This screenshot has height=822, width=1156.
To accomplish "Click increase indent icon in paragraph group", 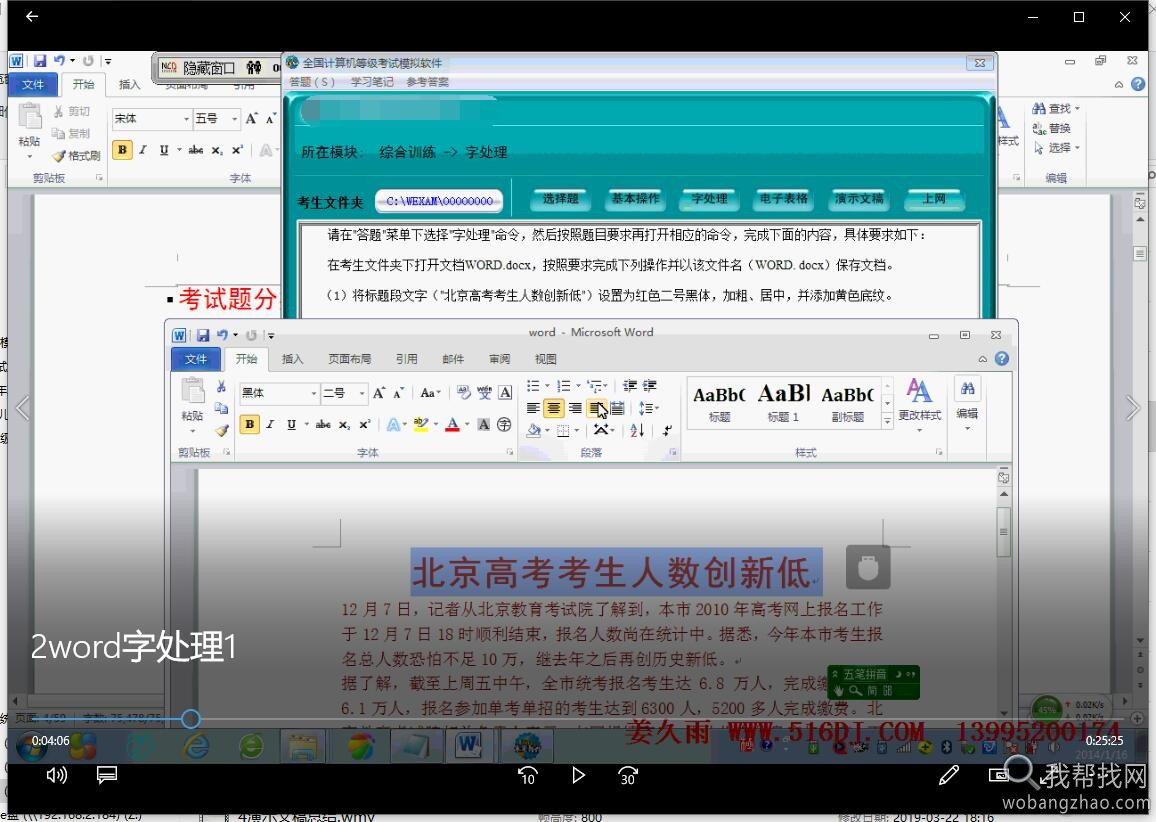I will coord(650,386).
